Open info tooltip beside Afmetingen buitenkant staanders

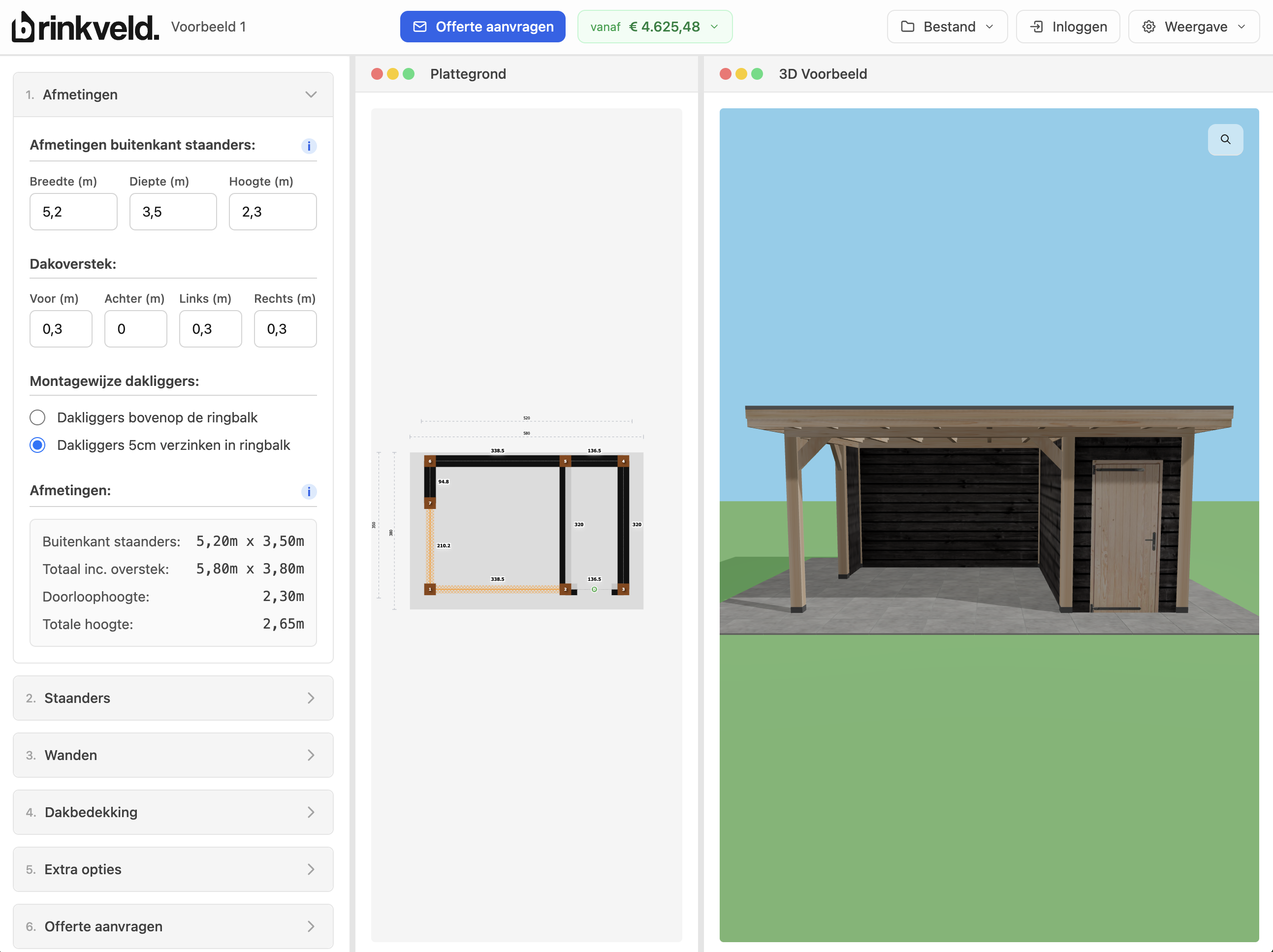[309, 146]
